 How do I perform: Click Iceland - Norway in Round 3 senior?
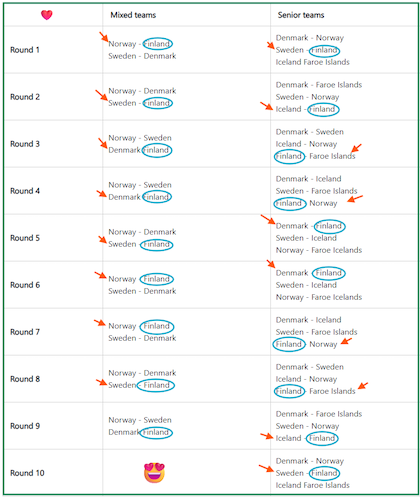[306, 144]
